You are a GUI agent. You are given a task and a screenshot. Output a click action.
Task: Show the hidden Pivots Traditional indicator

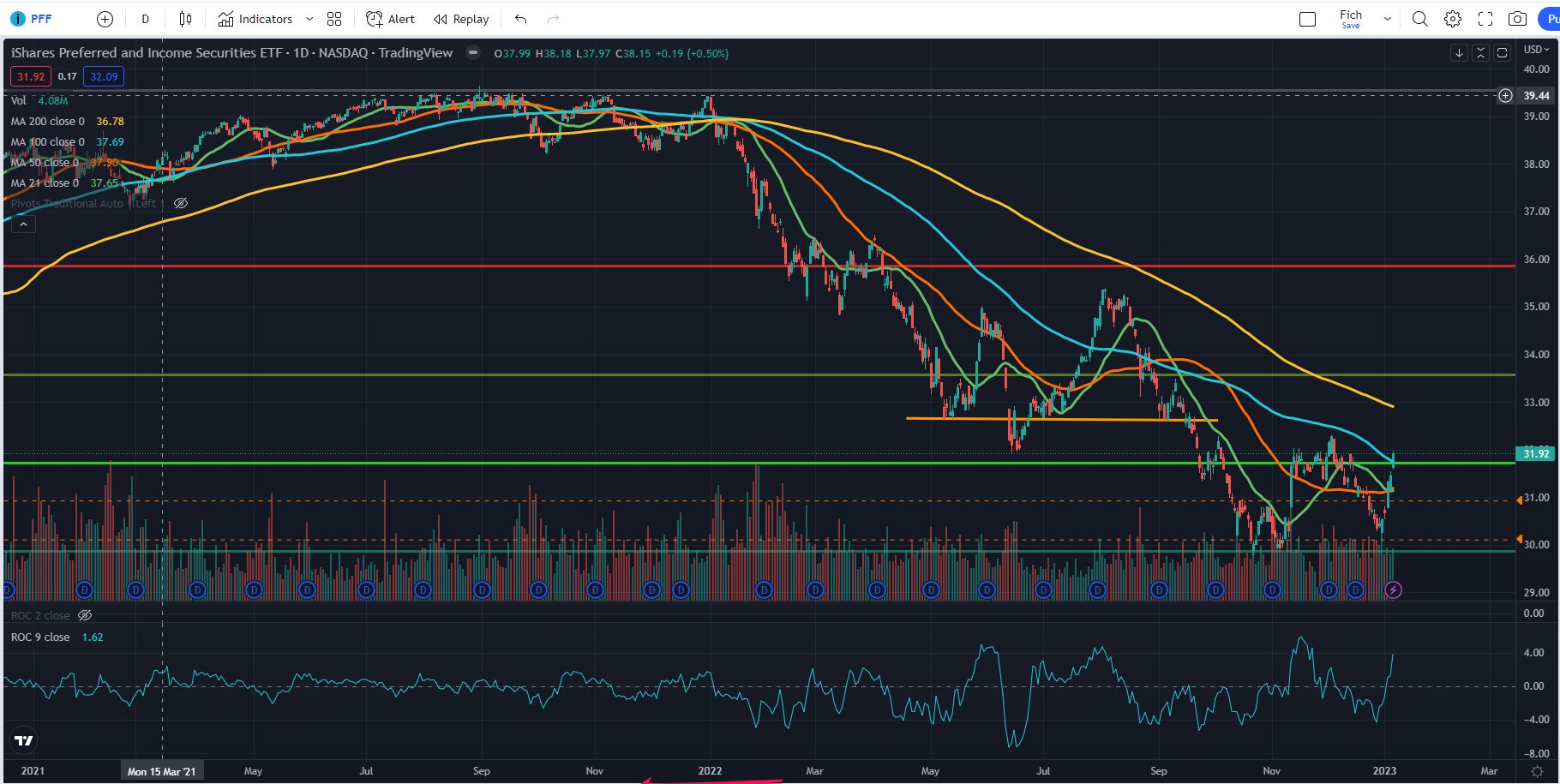pyautogui.click(x=180, y=203)
